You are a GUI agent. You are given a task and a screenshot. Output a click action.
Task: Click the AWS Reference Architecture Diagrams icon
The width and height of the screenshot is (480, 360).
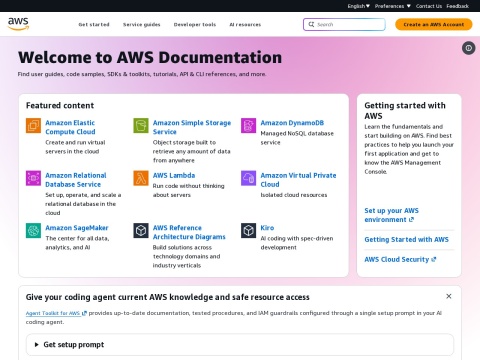click(x=141, y=230)
